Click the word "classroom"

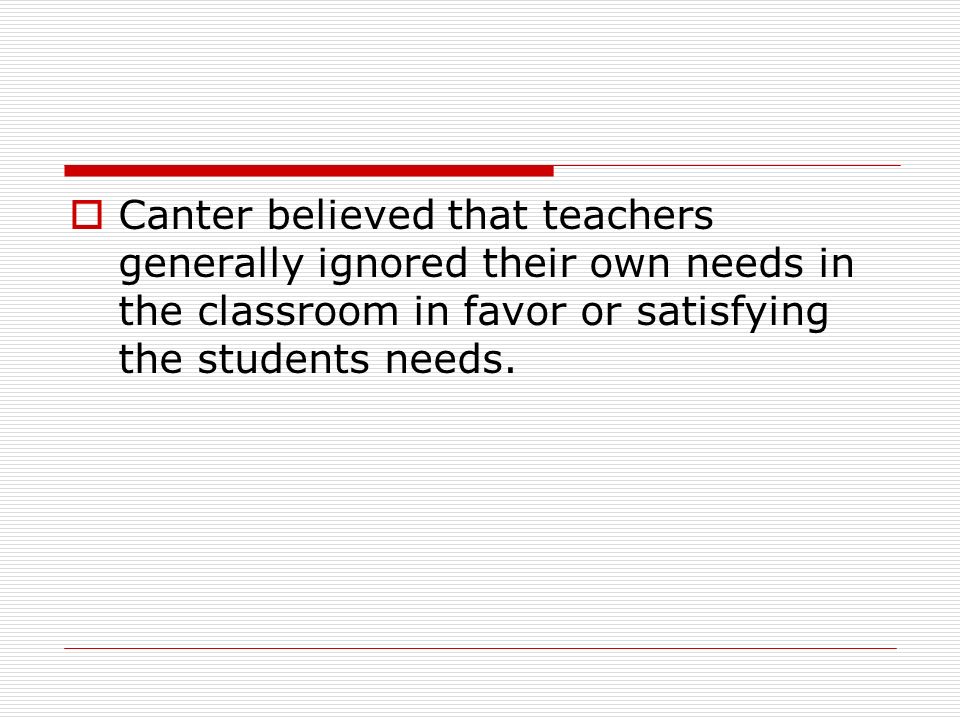pyautogui.click(x=298, y=310)
